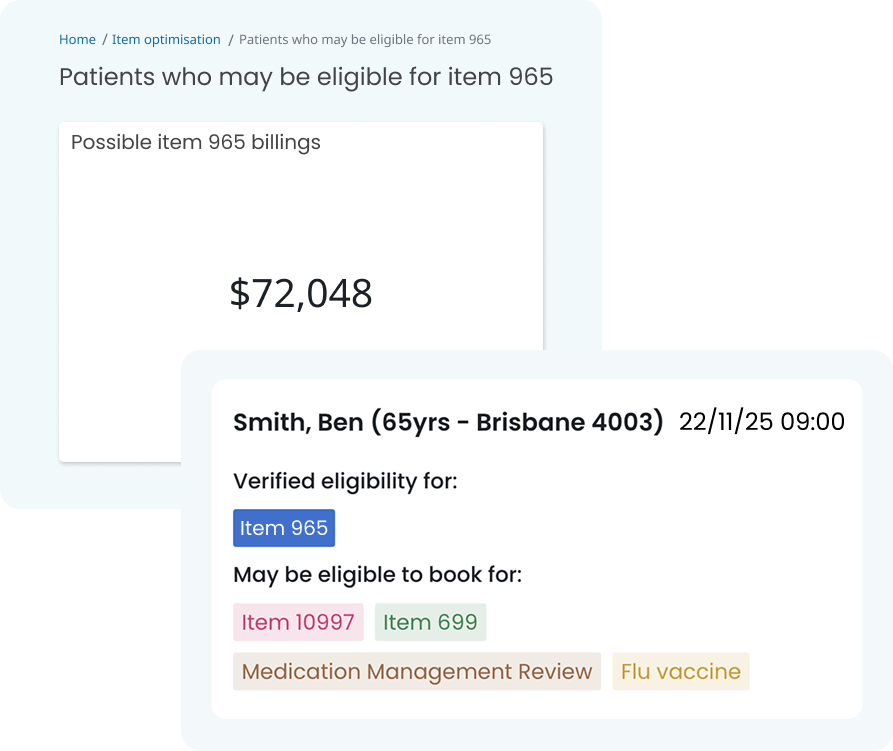Open the Home breadcrumb link
Viewport: 893px width, 751px height.
pyautogui.click(x=77, y=40)
